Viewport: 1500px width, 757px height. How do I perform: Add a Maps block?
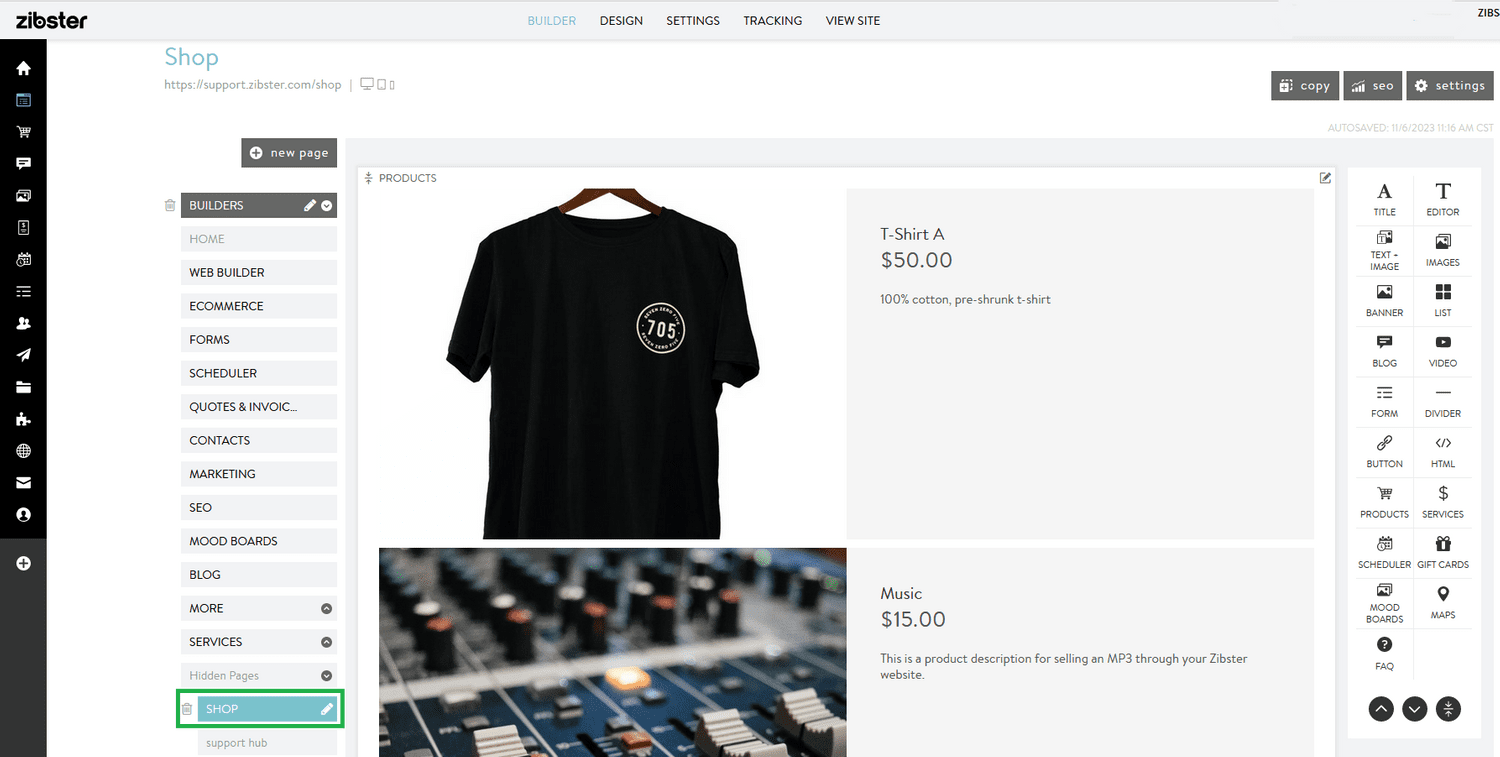click(x=1443, y=603)
